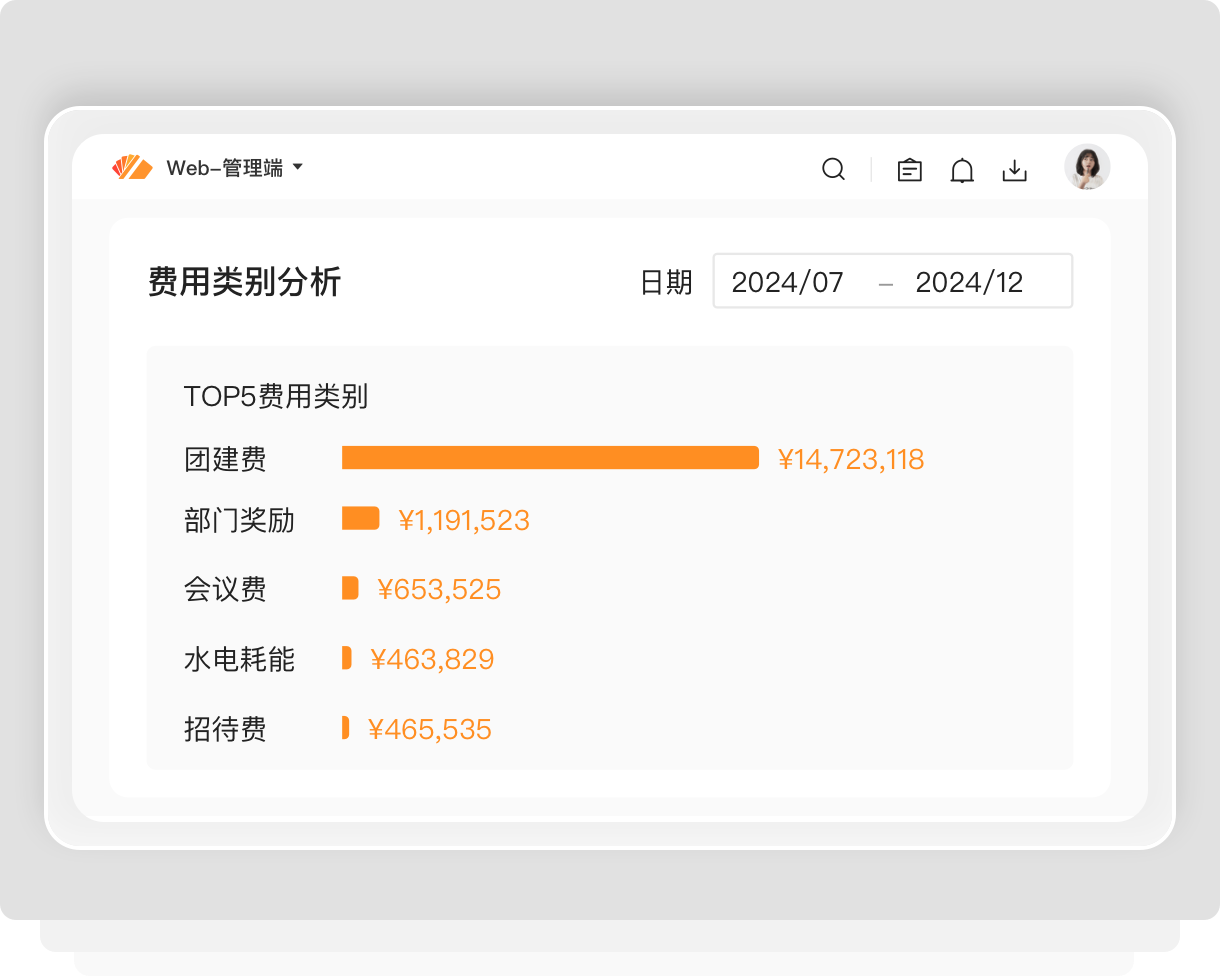Select the 招待费 bar

click(346, 727)
